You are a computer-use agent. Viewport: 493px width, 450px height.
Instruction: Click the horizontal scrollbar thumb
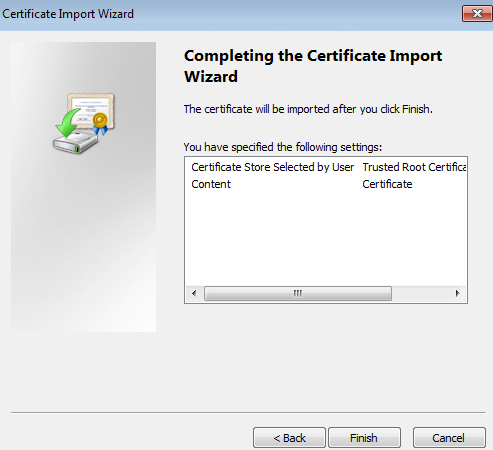click(298, 293)
